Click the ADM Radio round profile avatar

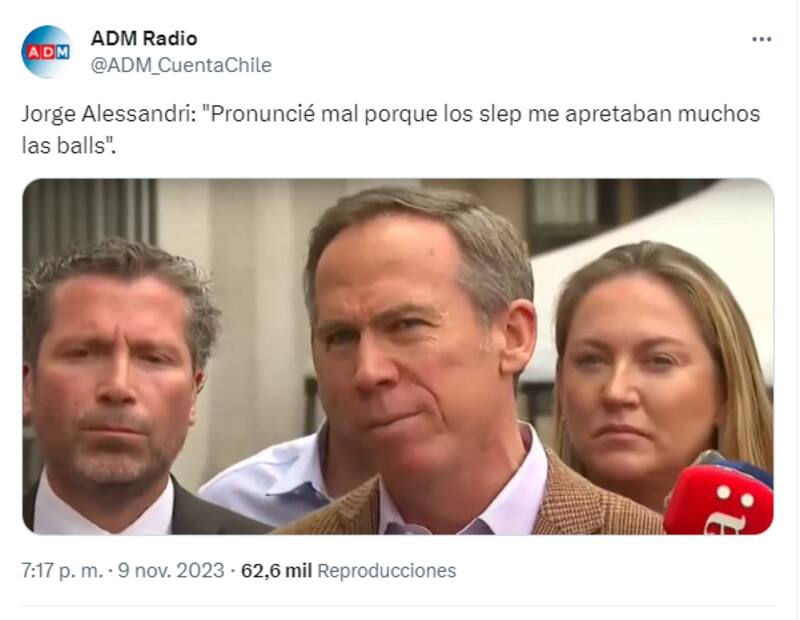tap(47, 52)
